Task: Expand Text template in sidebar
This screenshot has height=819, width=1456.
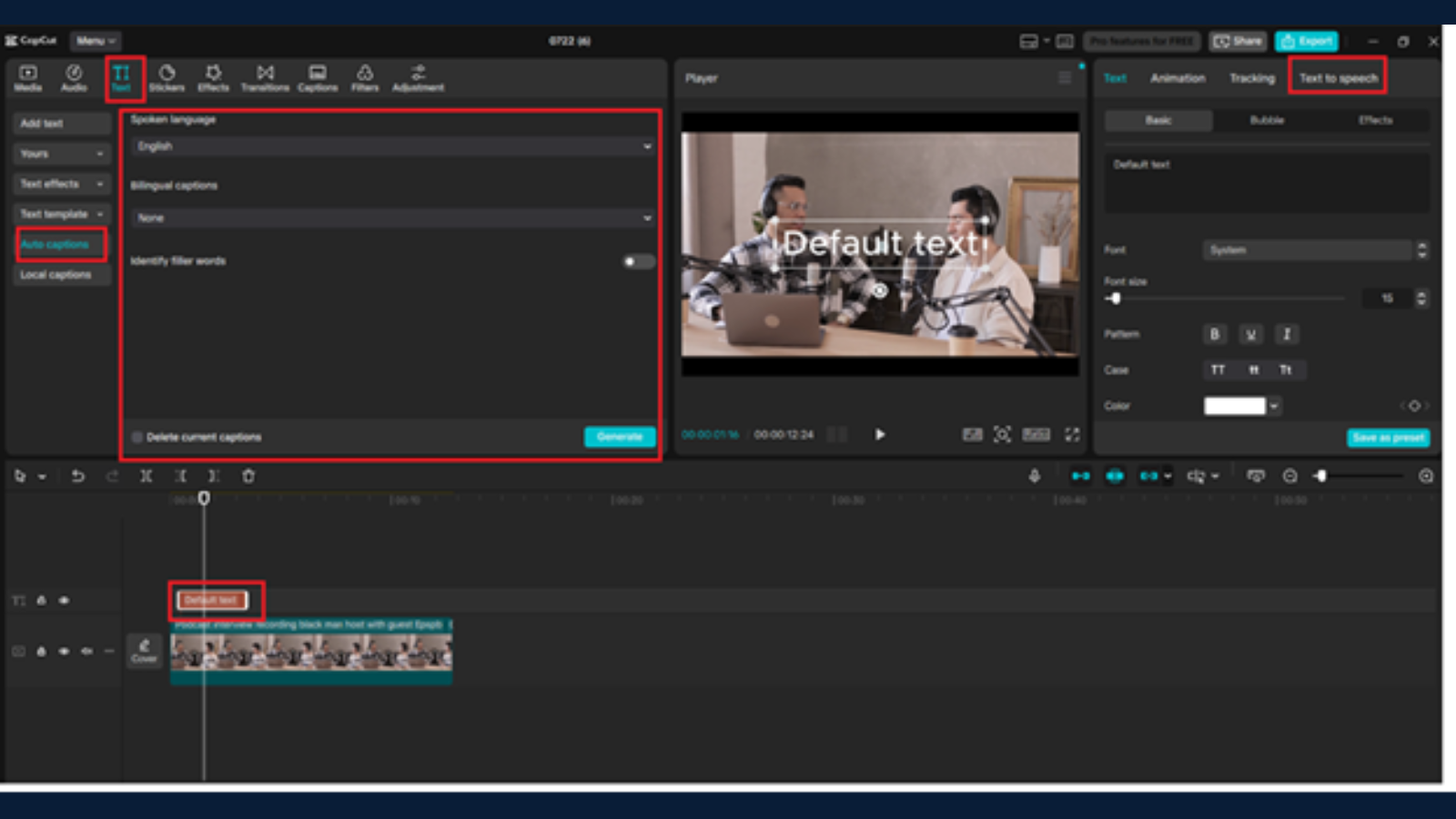Action: click(62, 214)
